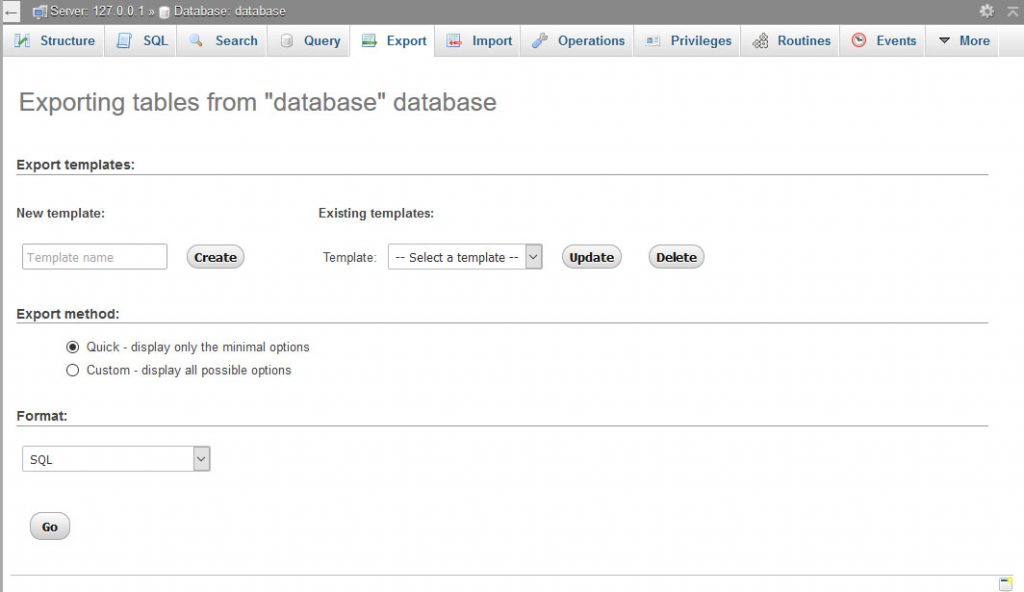
Task: Click the fullscreen double-arrow icon top right
Action: (1012, 11)
